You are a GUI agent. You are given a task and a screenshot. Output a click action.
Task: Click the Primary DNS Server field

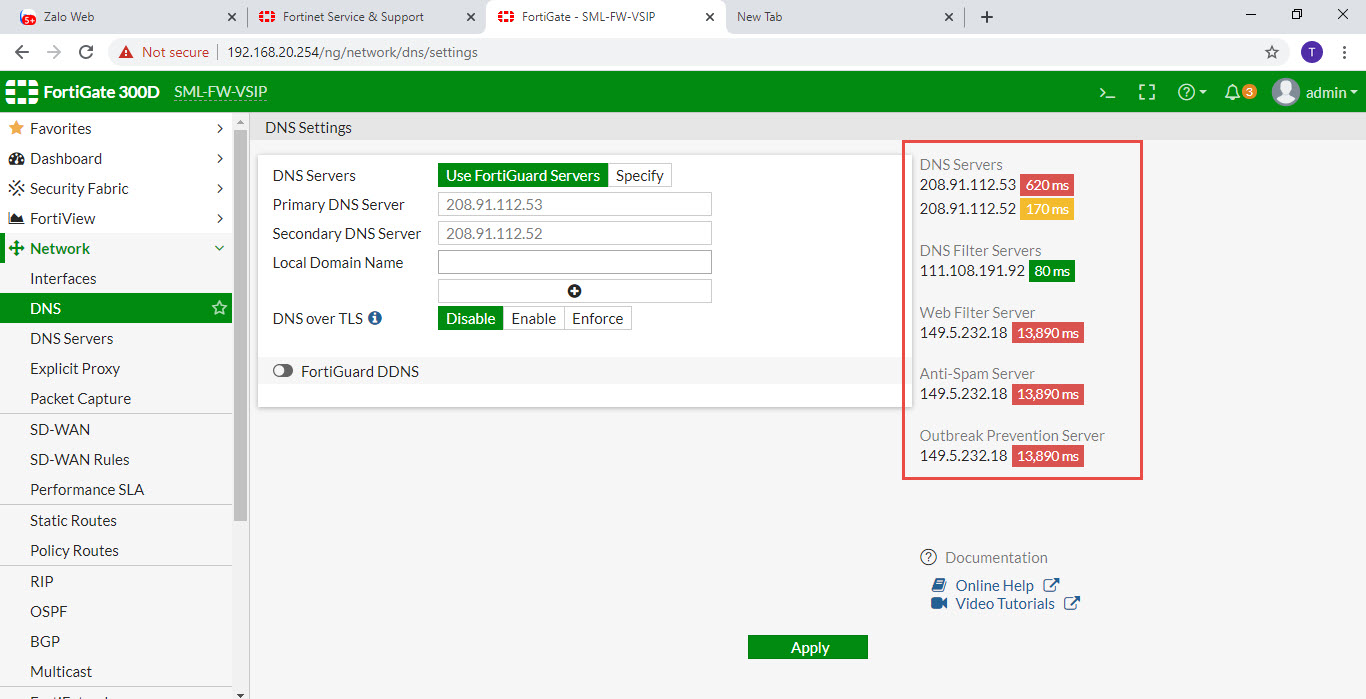click(x=575, y=204)
